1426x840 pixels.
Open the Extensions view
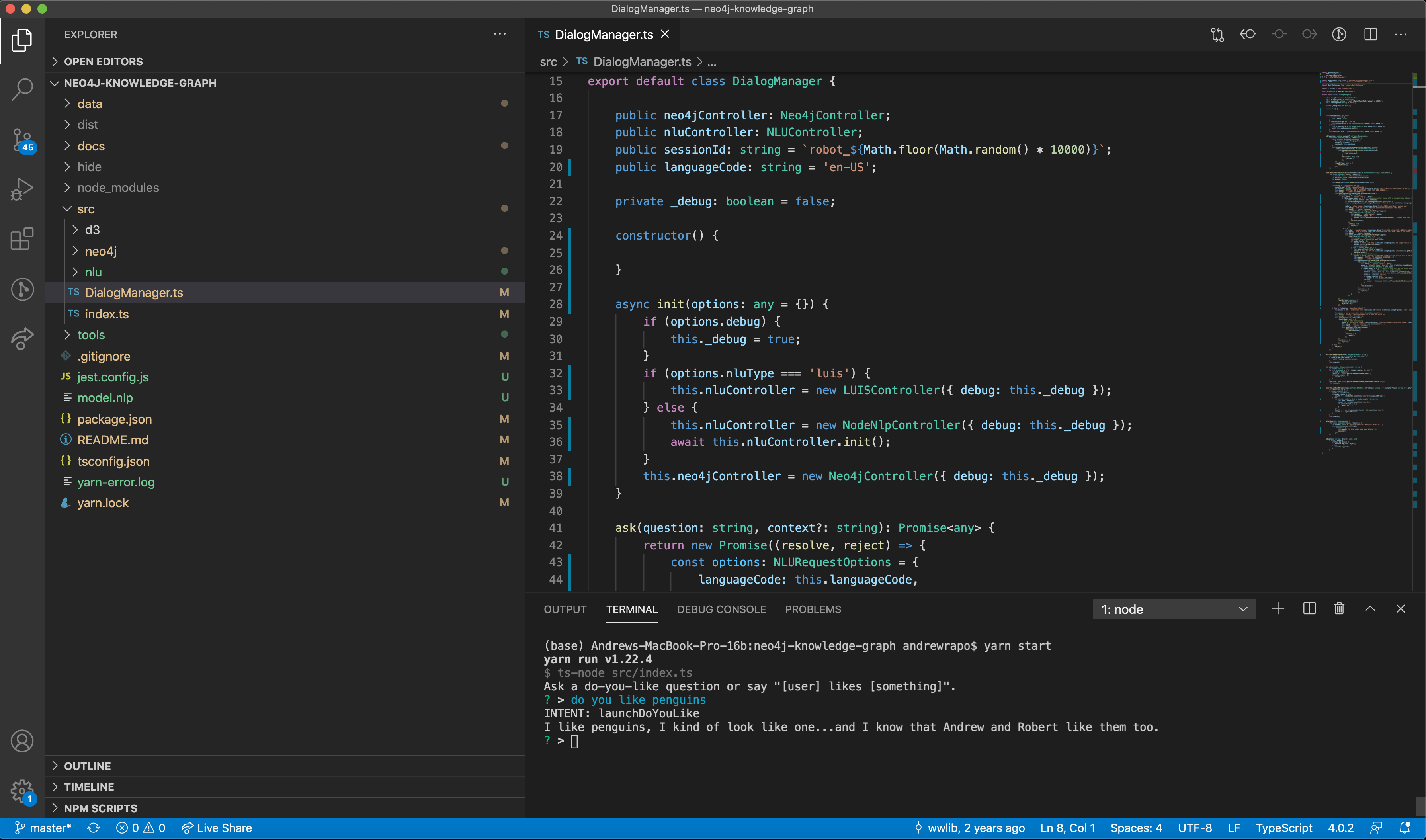pos(22,239)
